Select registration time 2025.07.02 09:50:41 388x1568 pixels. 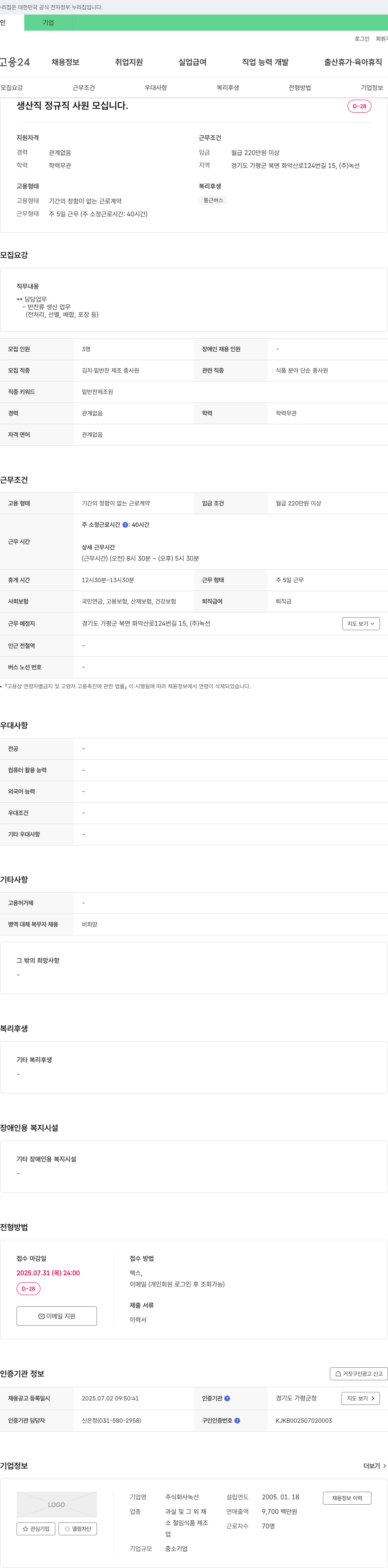(110, 1399)
